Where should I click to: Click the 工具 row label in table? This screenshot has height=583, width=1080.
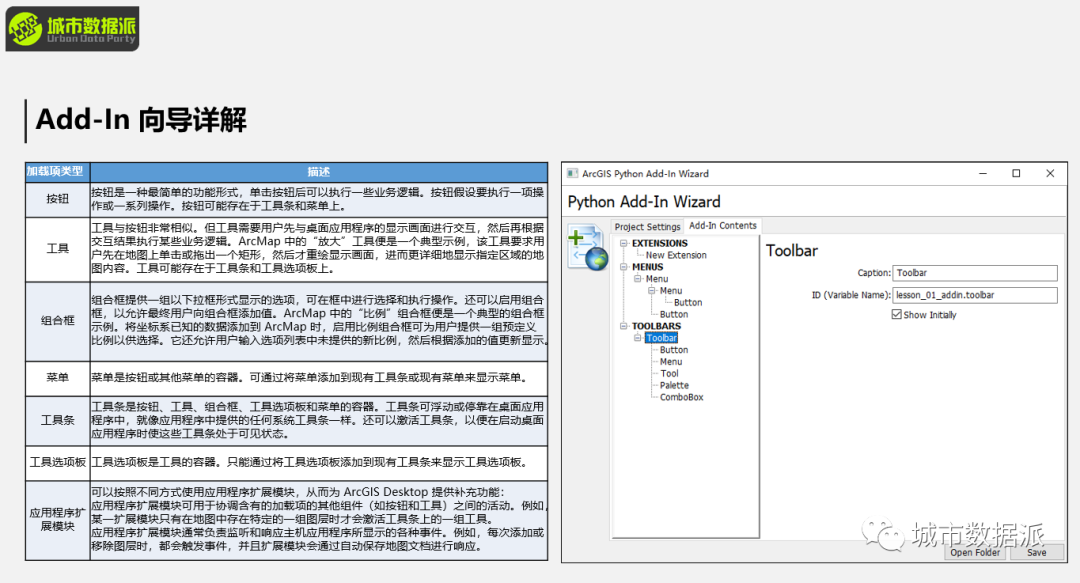58,248
